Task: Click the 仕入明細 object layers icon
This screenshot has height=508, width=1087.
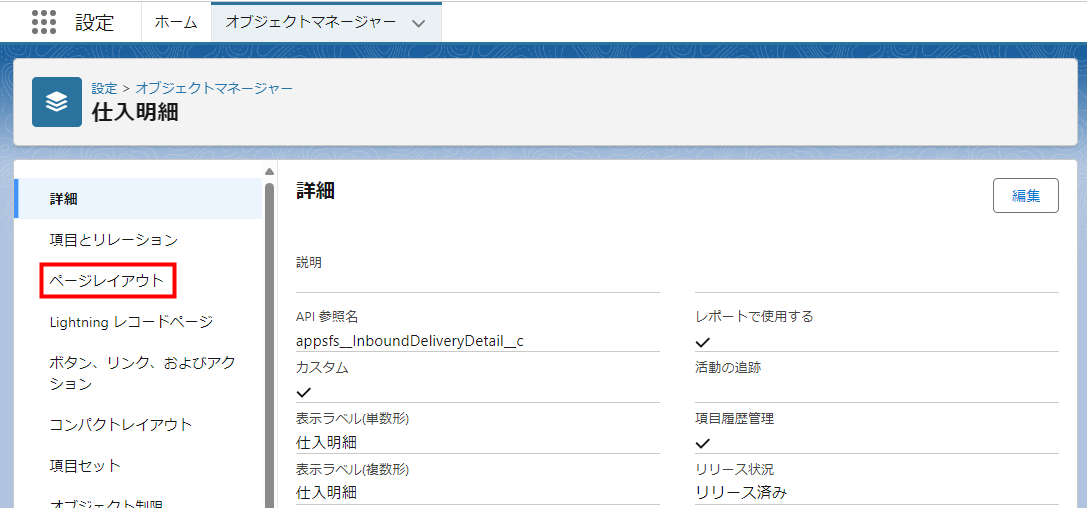Action: click(57, 102)
